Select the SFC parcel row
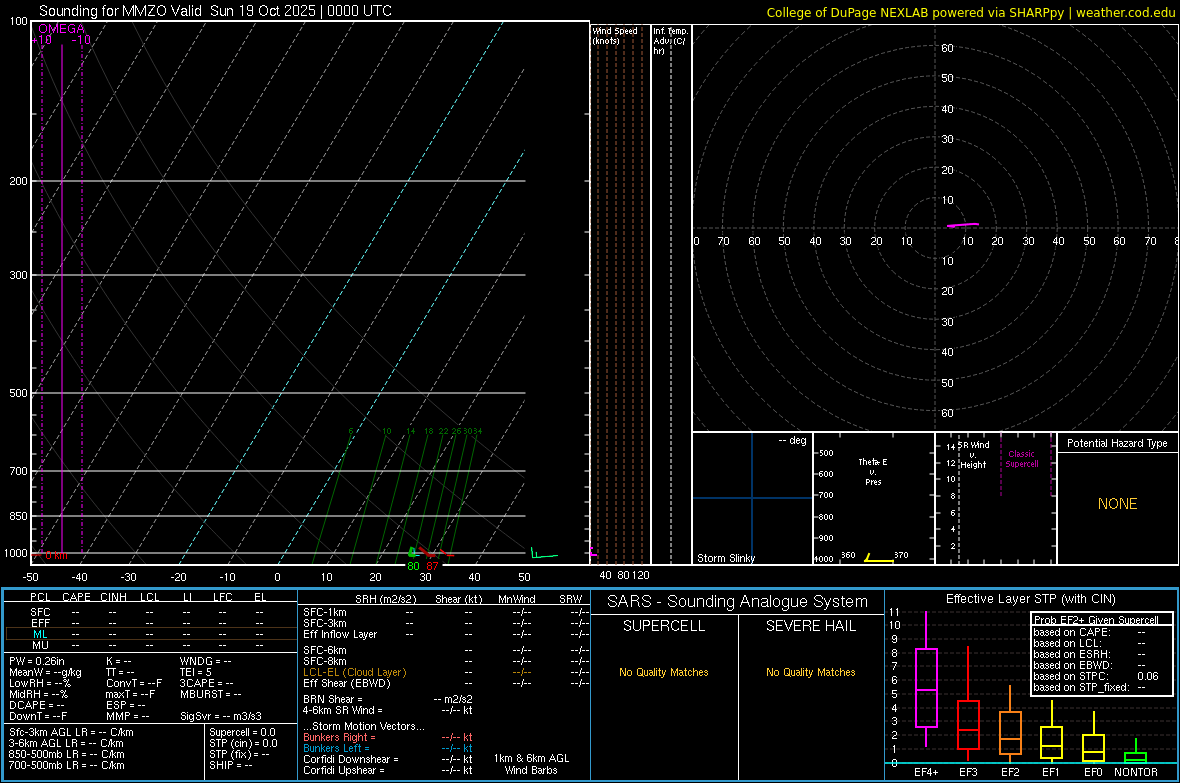 coord(40,611)
